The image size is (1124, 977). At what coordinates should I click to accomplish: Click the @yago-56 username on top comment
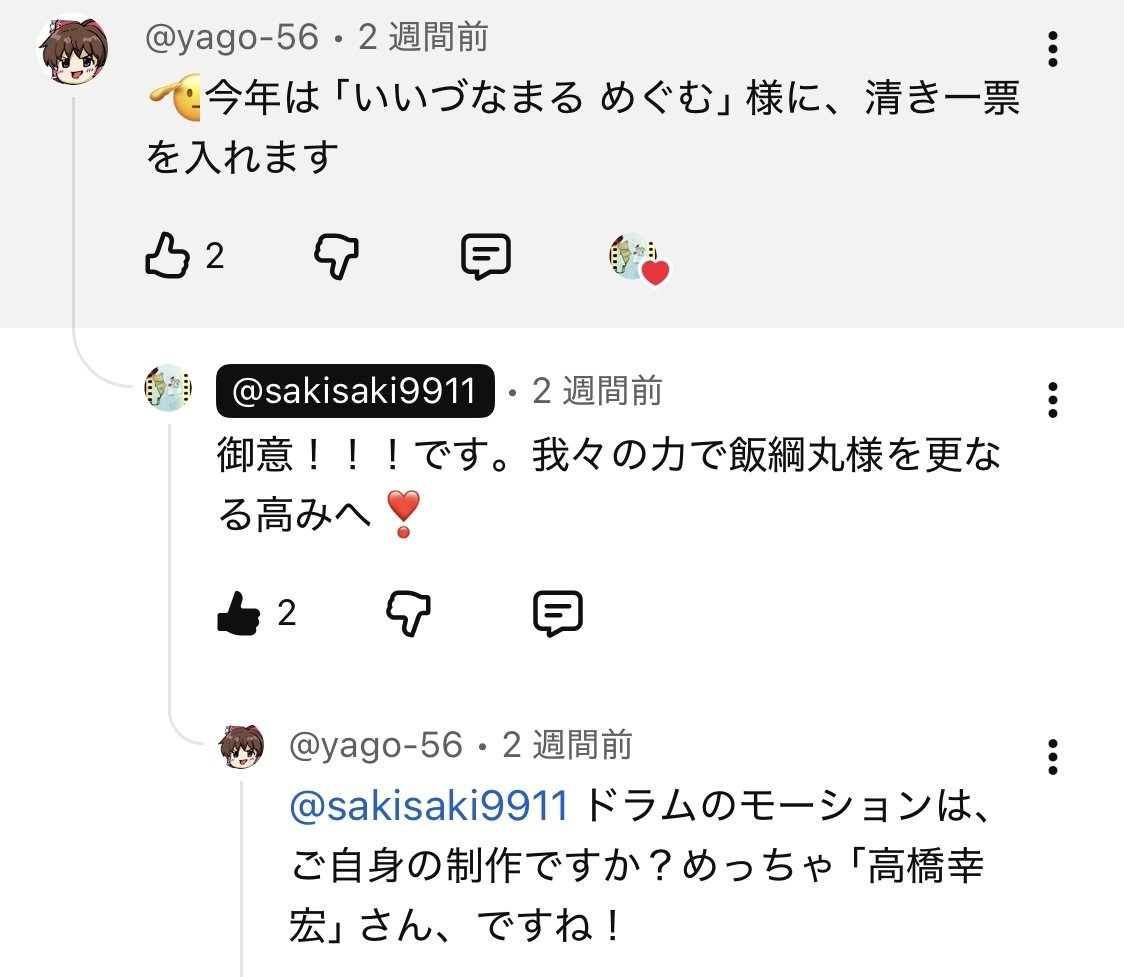coord(232,38)
